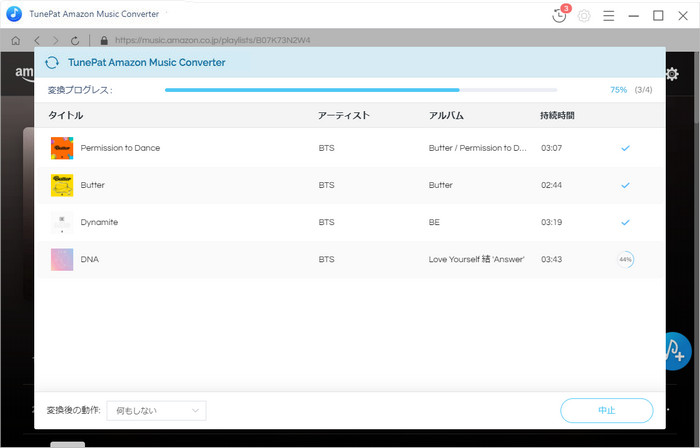Navigate back with the left arrow
This screenshot has height=448, width=700.
[x=37, y=41]
